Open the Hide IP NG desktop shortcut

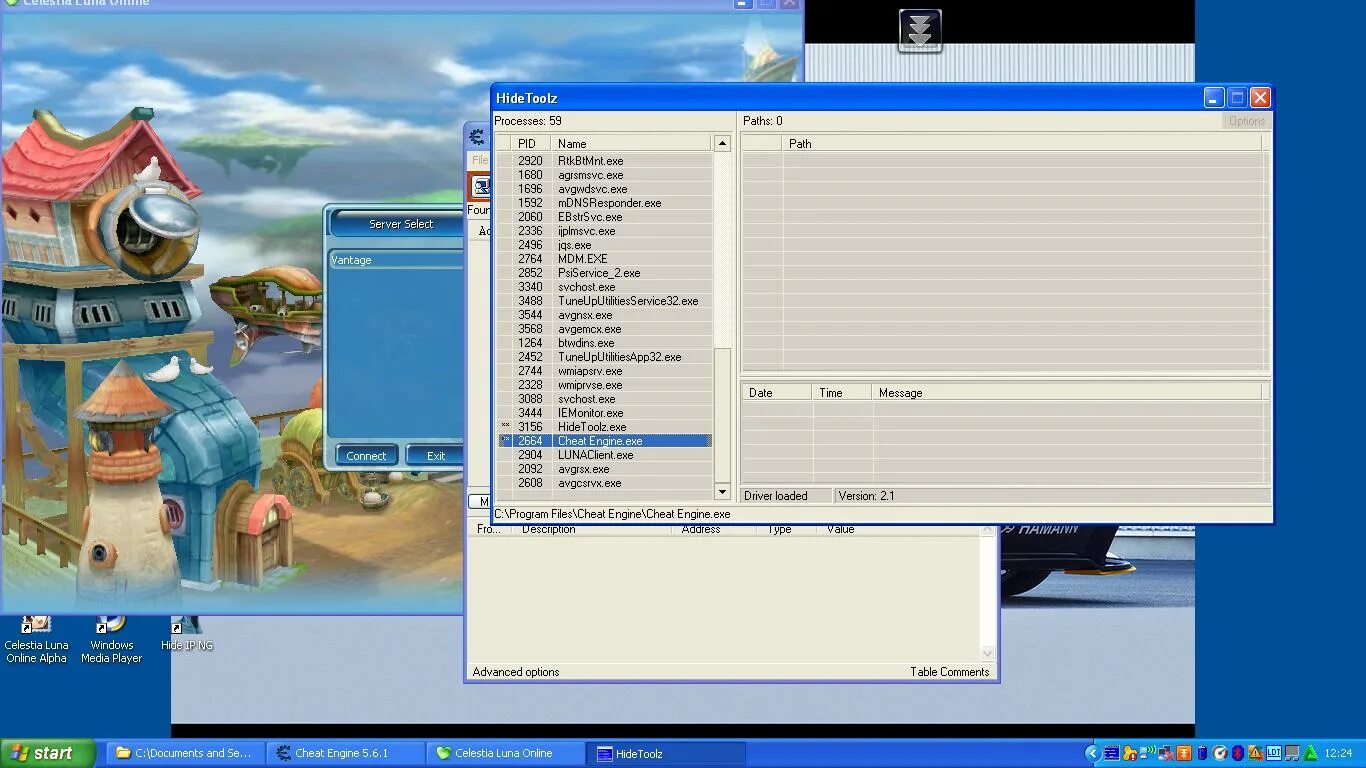click(x=187, y=636)
